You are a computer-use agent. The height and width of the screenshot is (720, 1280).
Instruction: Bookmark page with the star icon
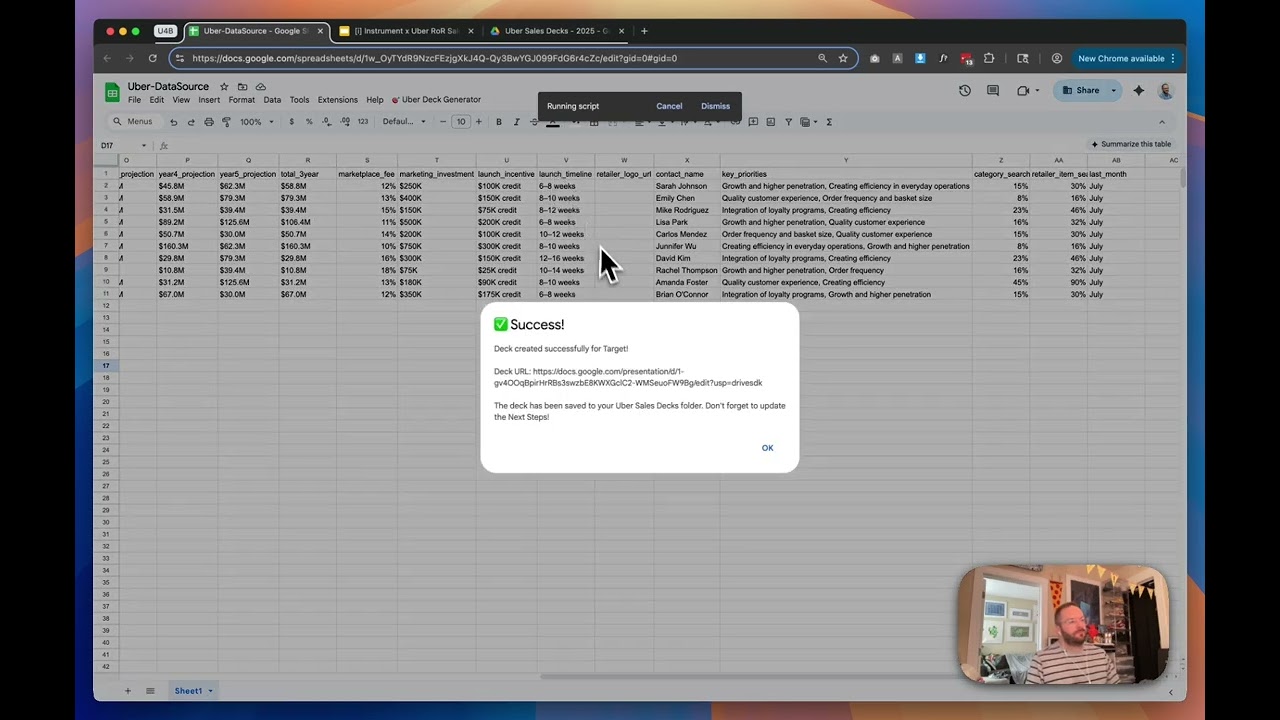(x=843, y=58)
